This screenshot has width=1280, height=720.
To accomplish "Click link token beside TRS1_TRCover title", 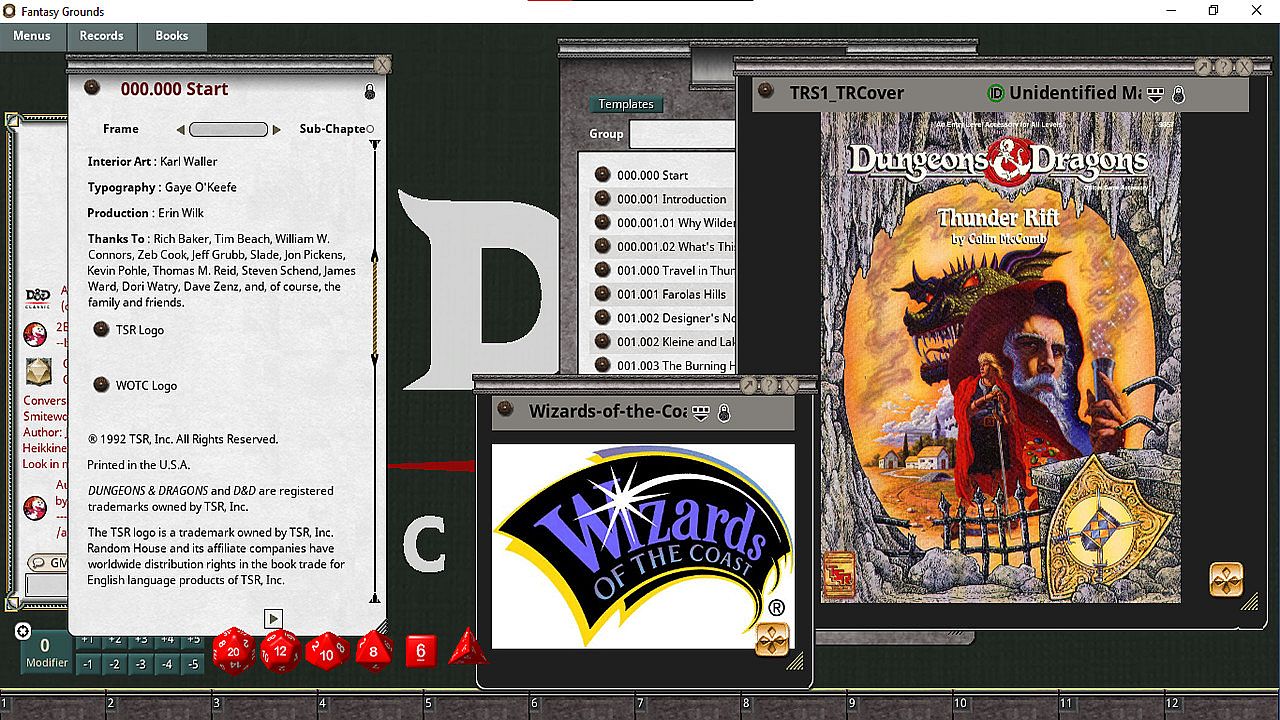I will 766,91.
